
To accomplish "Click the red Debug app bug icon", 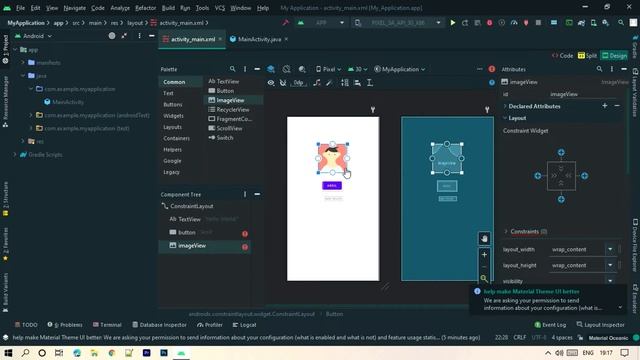I will [x=489, y=23].
